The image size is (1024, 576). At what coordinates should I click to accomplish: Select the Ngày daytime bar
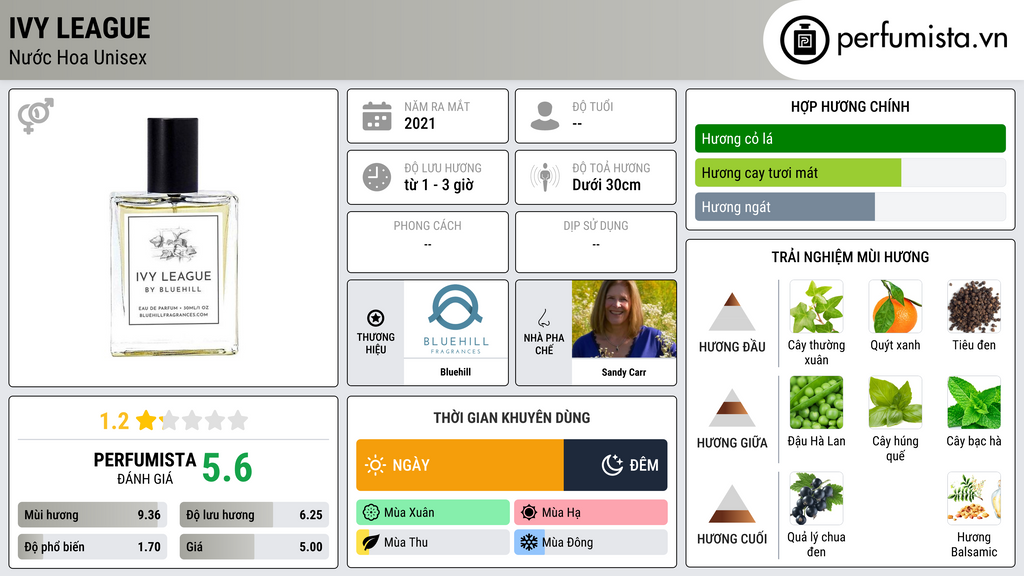pos(460,465)
